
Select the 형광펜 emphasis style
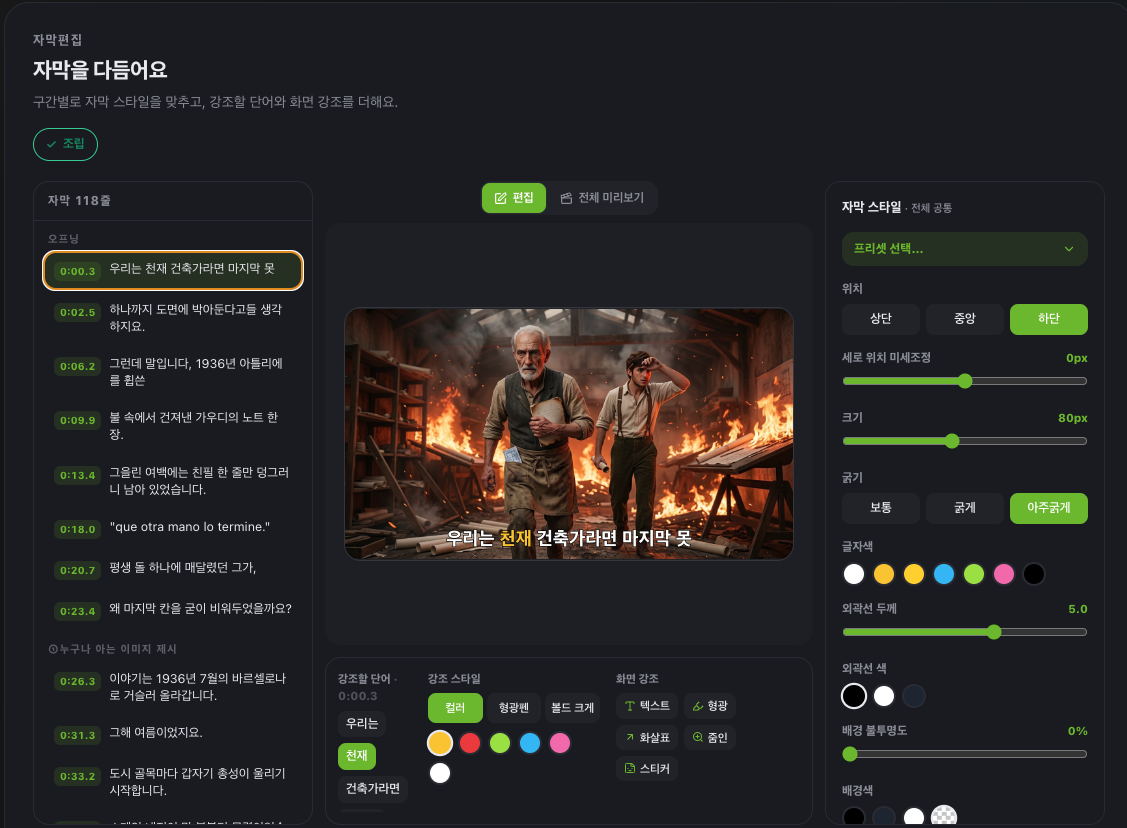click(x=513, y=708)
